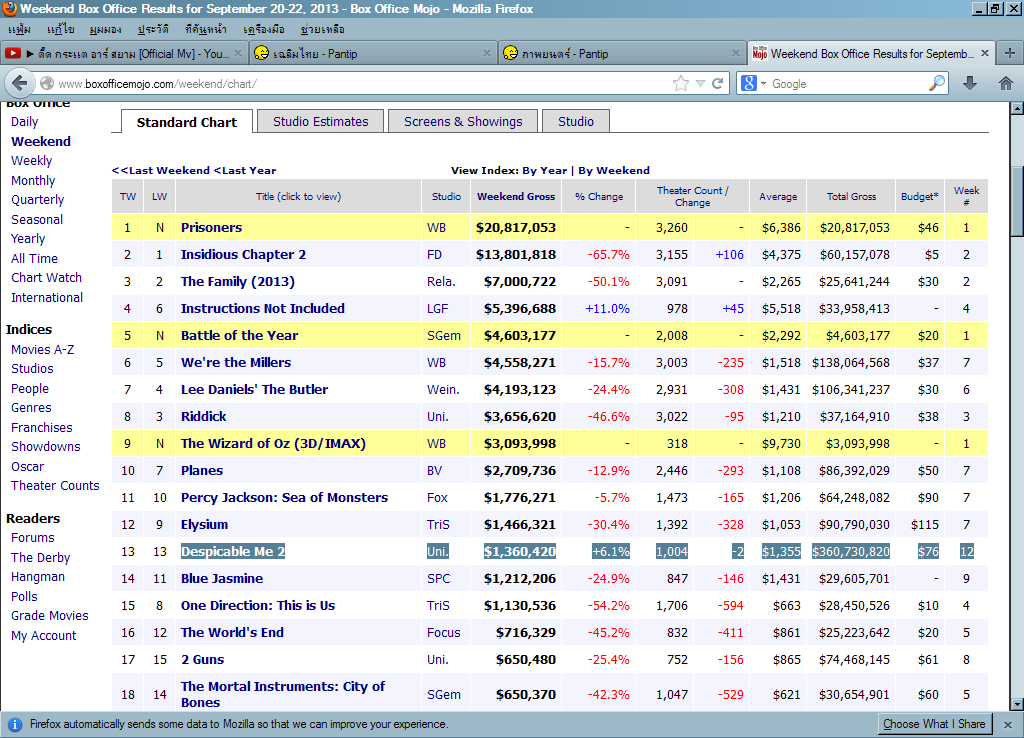Go to Last Weekend chart link

click(x=161, y=170)
